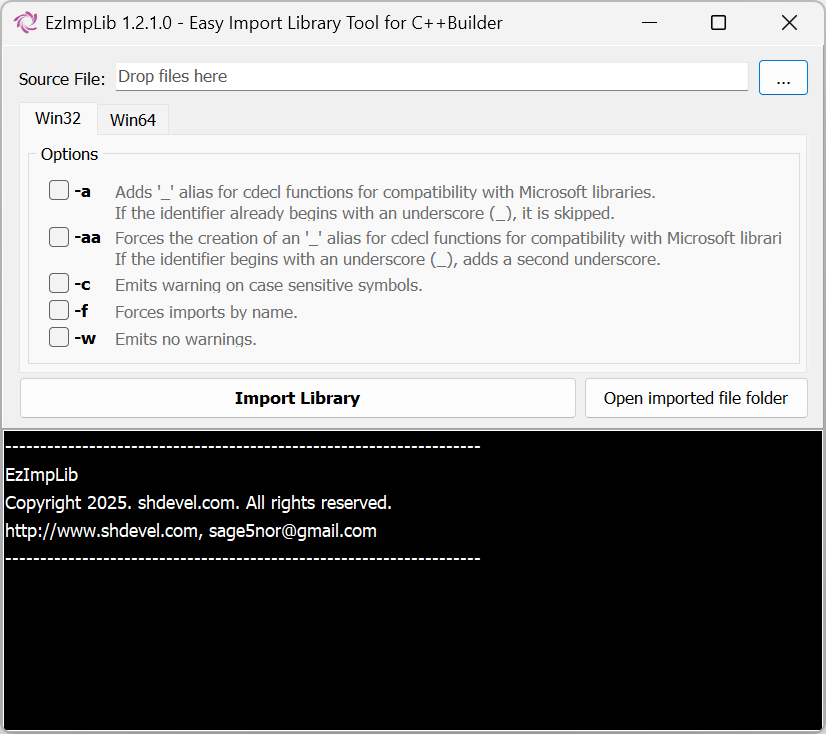This screenshot has height=734, width=826.
Task: Switch to the Win64 tab
Action: (133, 120)
